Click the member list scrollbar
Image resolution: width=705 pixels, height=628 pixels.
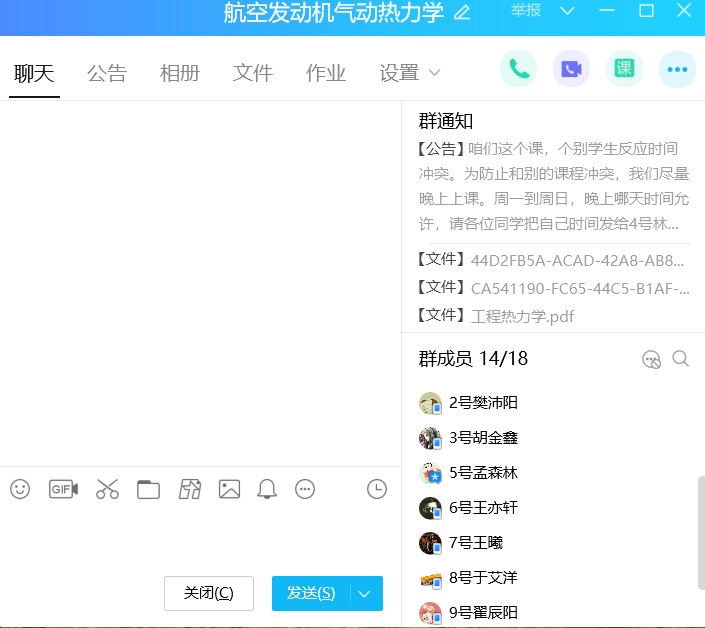701,533
